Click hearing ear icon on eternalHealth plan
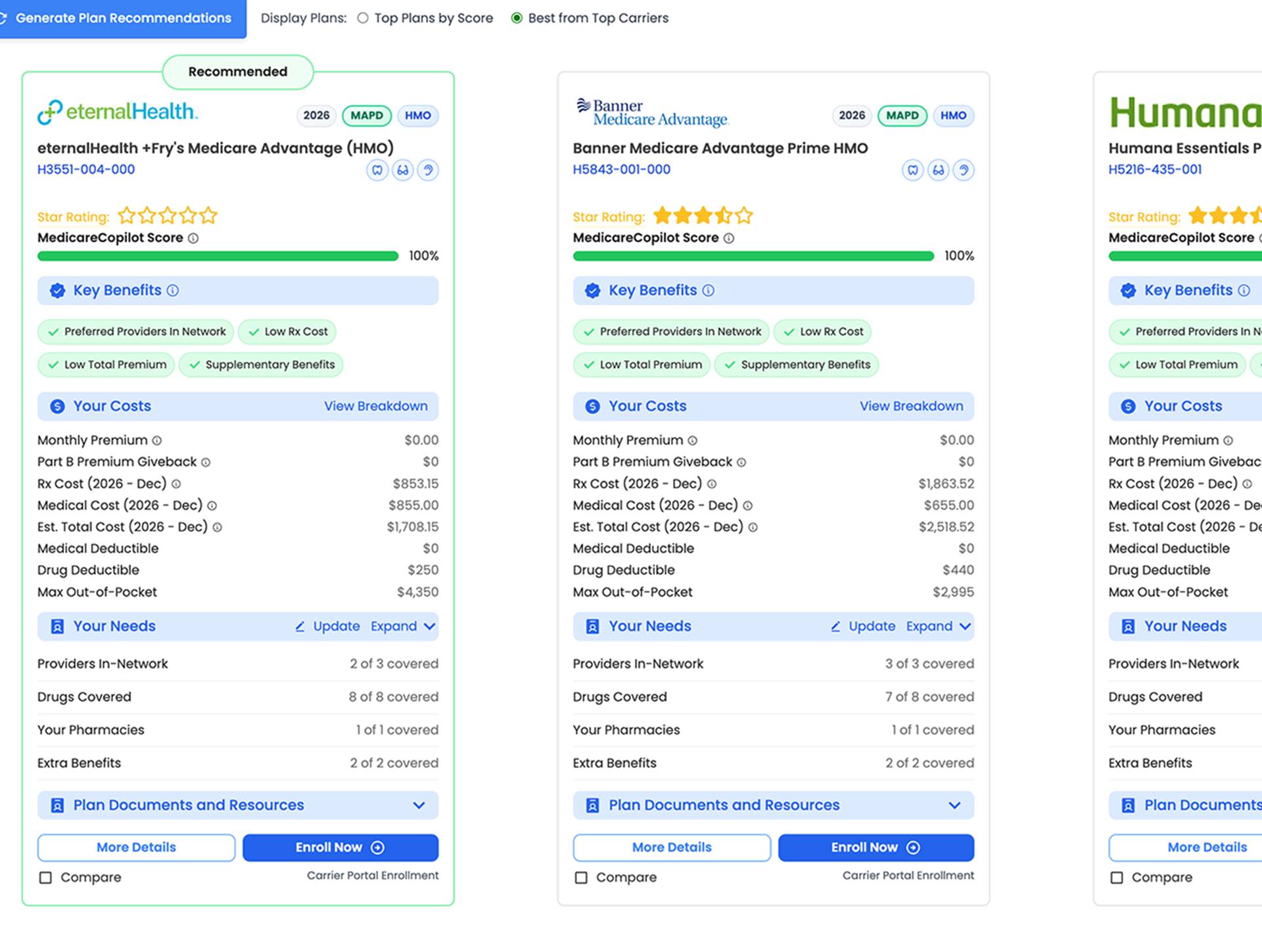The image size is (1262, 952). tap(428, 170)
